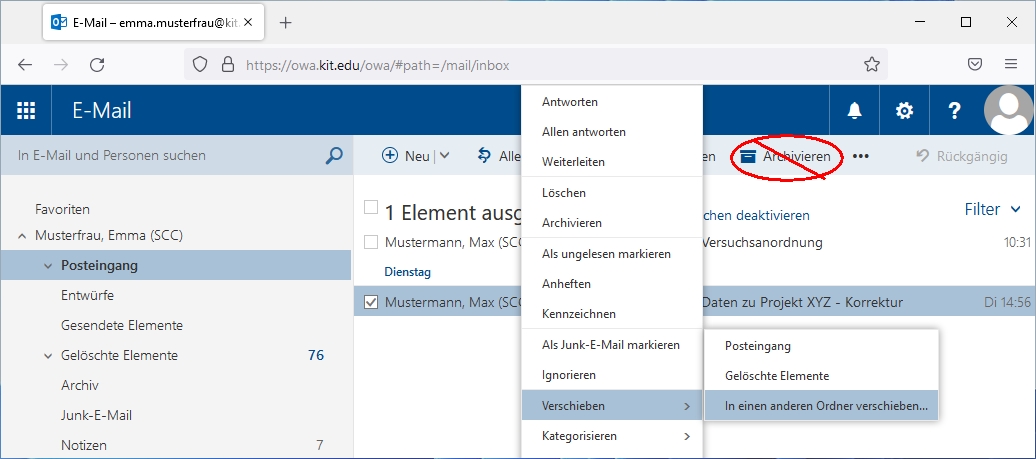Expand the Neu dropdown arrow
This screenshot has height=459, width=1036.
coord(444,156)
